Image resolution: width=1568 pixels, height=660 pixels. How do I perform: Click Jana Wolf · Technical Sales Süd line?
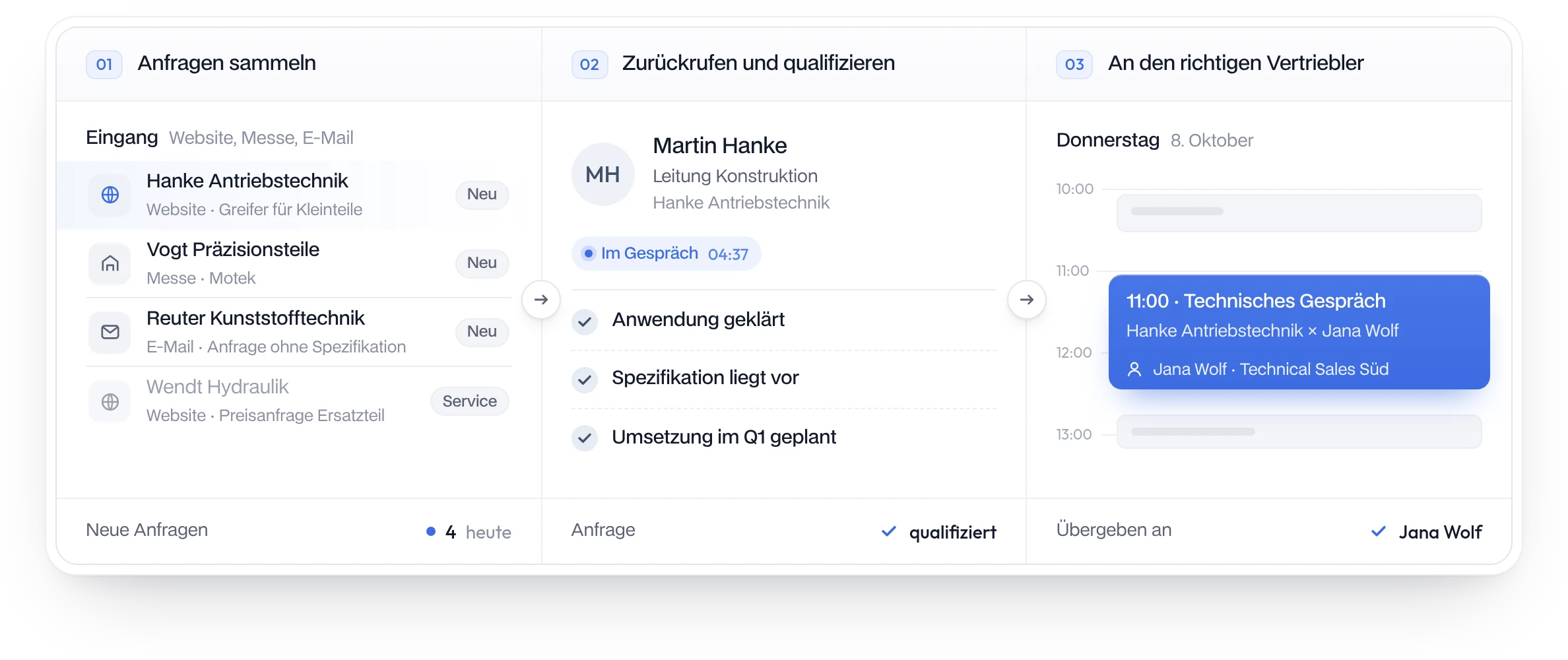click(x=1270, y=370)
